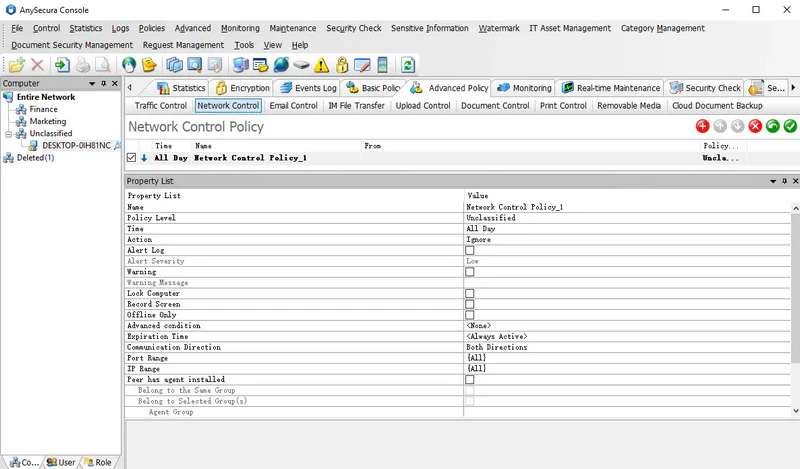Click the padlock toolbar icon
Viewport: 800px width, 469px height.
pyautogui.click(x=342, y=65)
